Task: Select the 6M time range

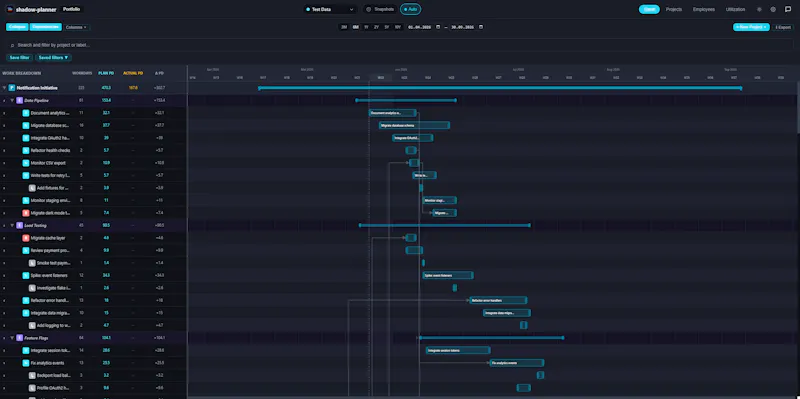Action: coord(355,27)
